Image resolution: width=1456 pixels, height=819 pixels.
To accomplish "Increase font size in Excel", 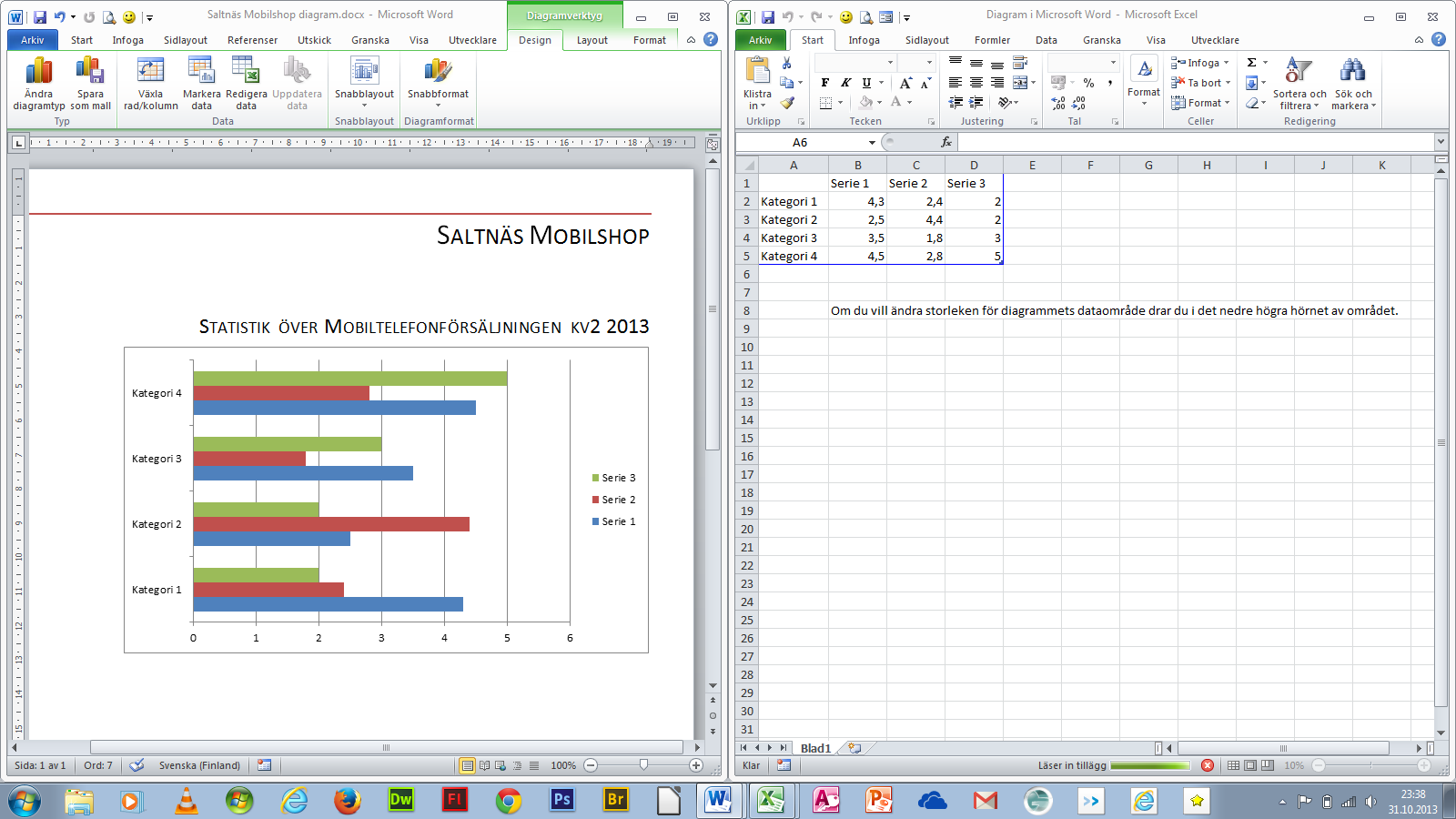I will coord(905,83).
